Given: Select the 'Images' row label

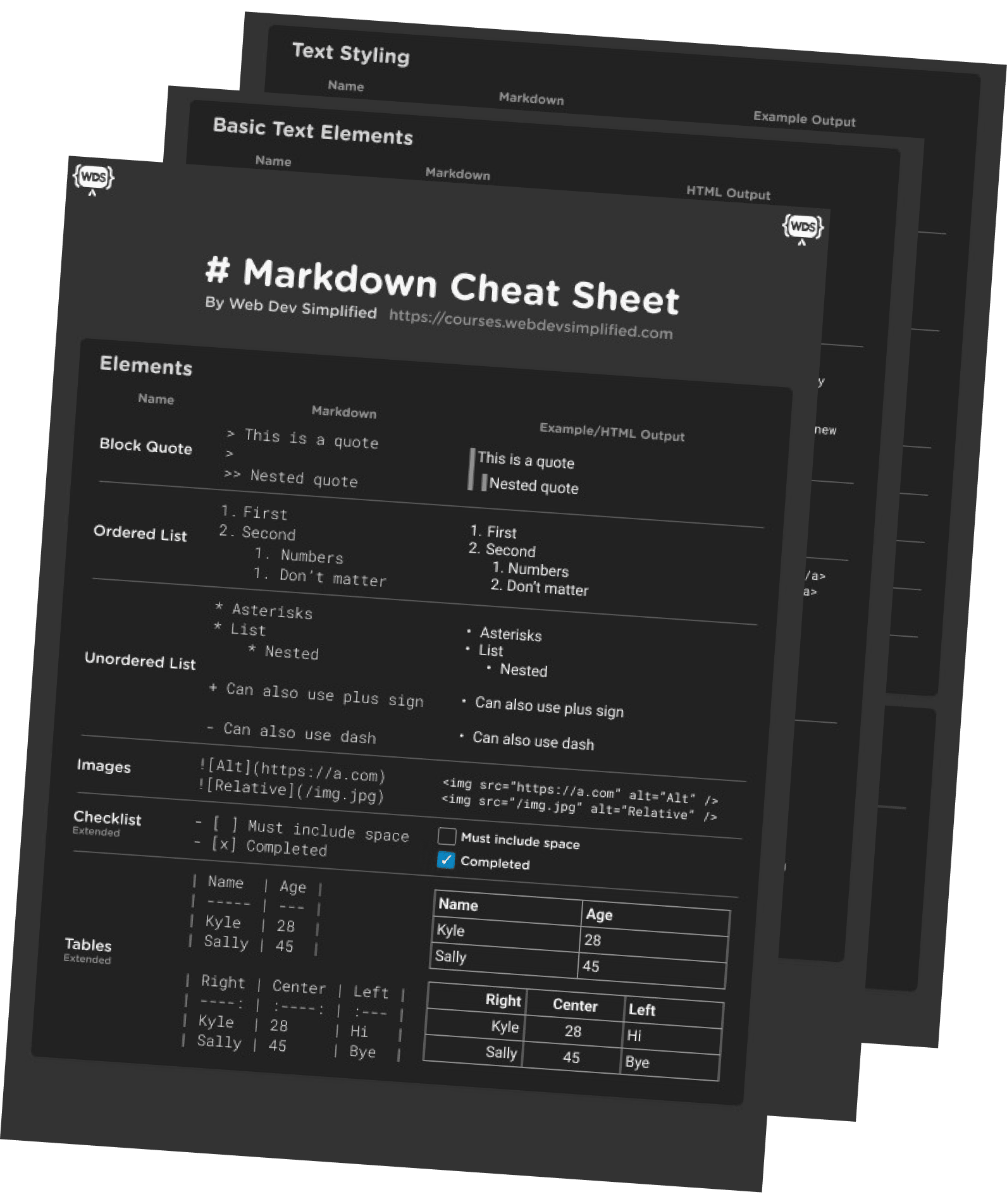Looking at the screenshot, I should tap(104, 766).
